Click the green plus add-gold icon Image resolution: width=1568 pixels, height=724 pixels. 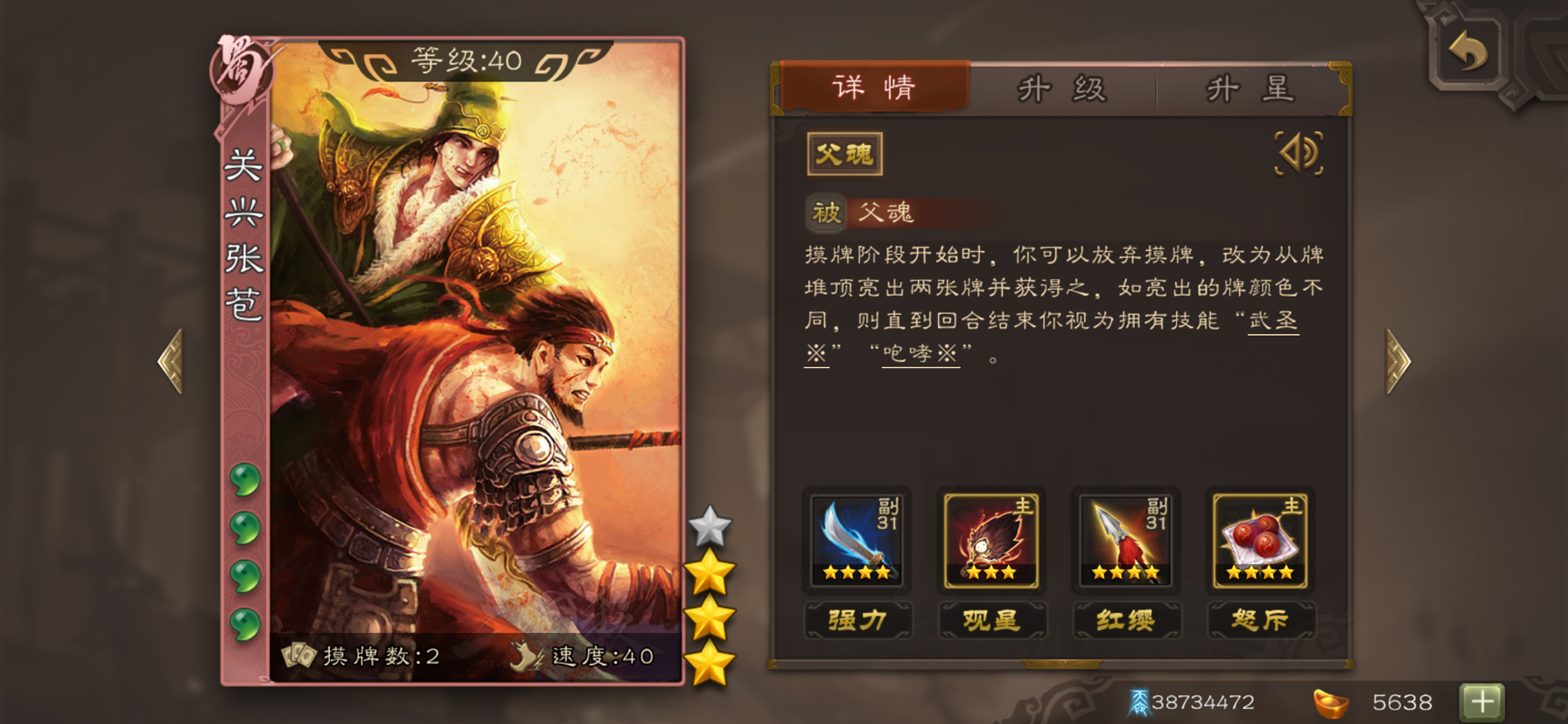(1481, 702)
